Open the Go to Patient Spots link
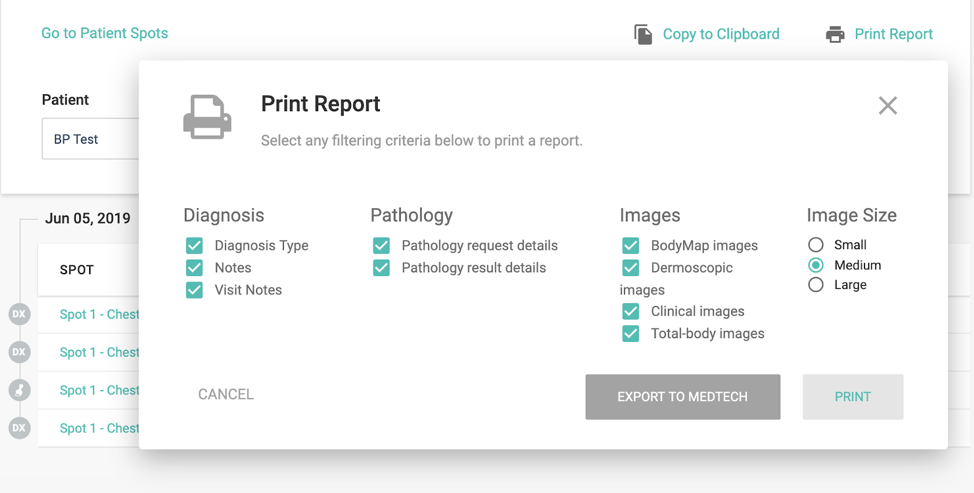The height and width of the screenshot is (493, 974). pos(104,33)
